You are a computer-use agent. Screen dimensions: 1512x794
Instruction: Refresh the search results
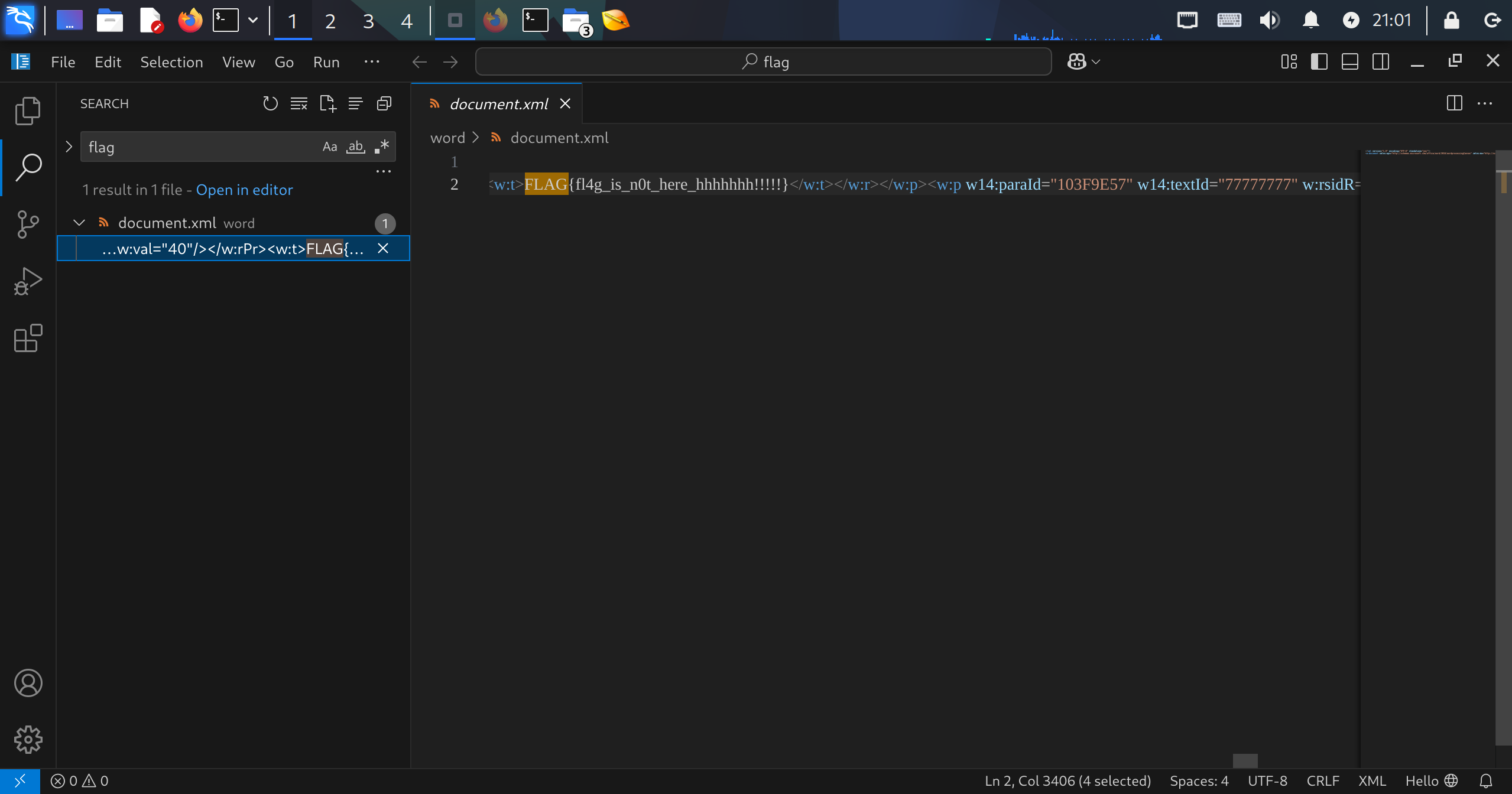coord(270,104)
